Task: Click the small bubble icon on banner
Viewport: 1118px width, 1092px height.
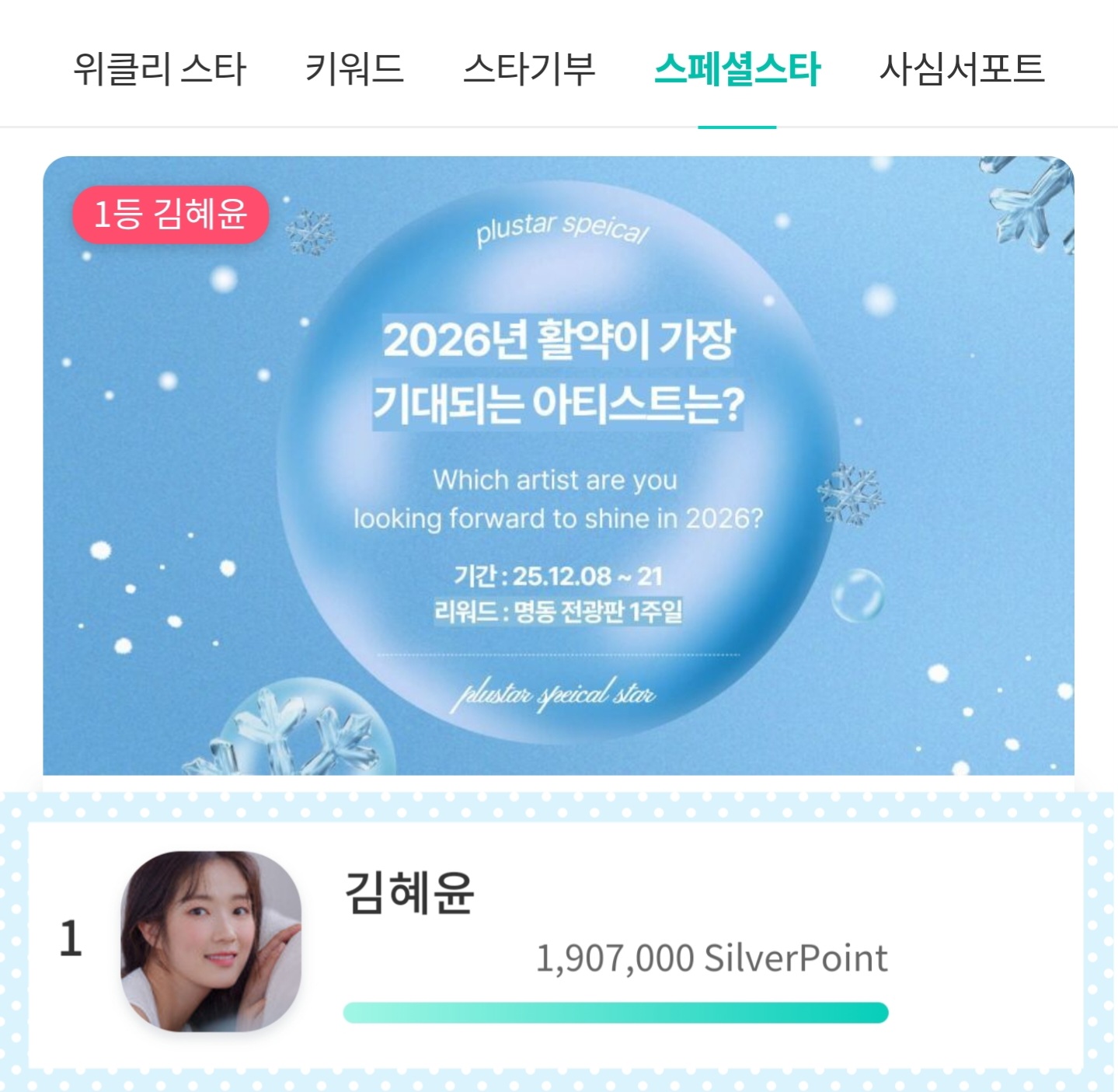Action: pyautogui.click(x=858, y=595)
